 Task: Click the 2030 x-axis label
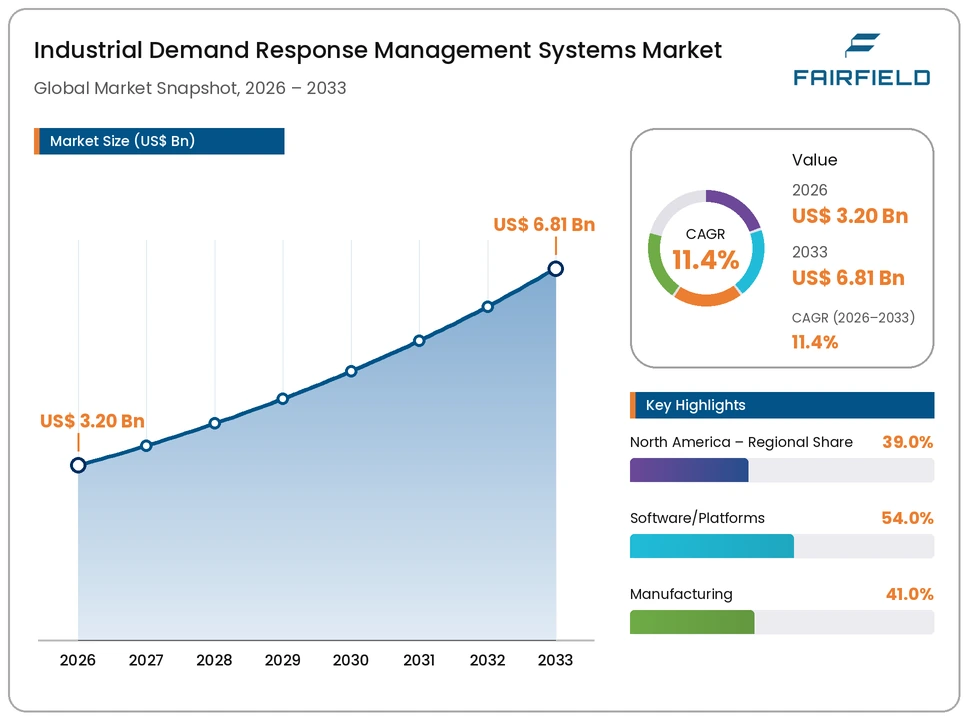351,660
